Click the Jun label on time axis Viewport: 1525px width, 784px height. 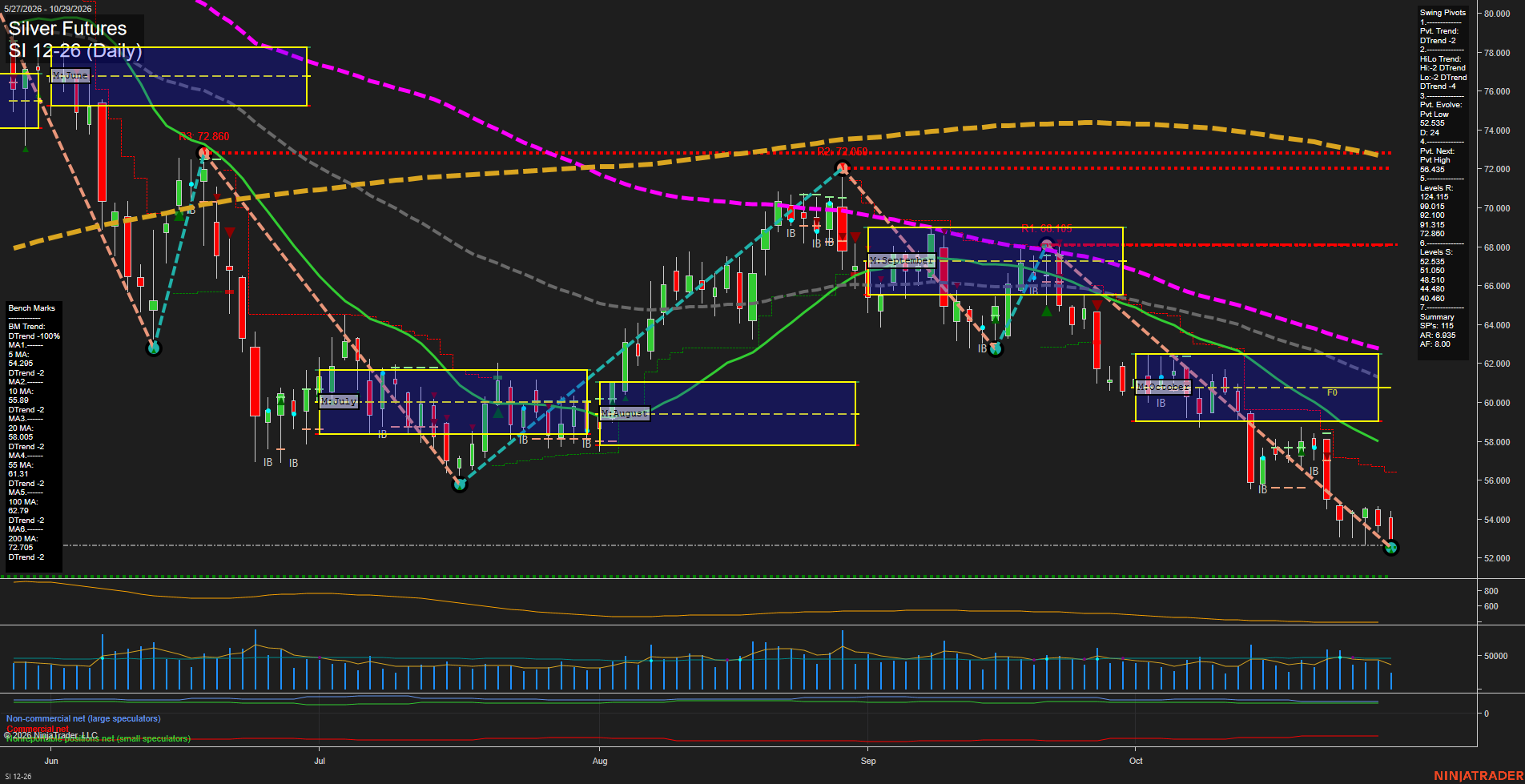point(51,761)
